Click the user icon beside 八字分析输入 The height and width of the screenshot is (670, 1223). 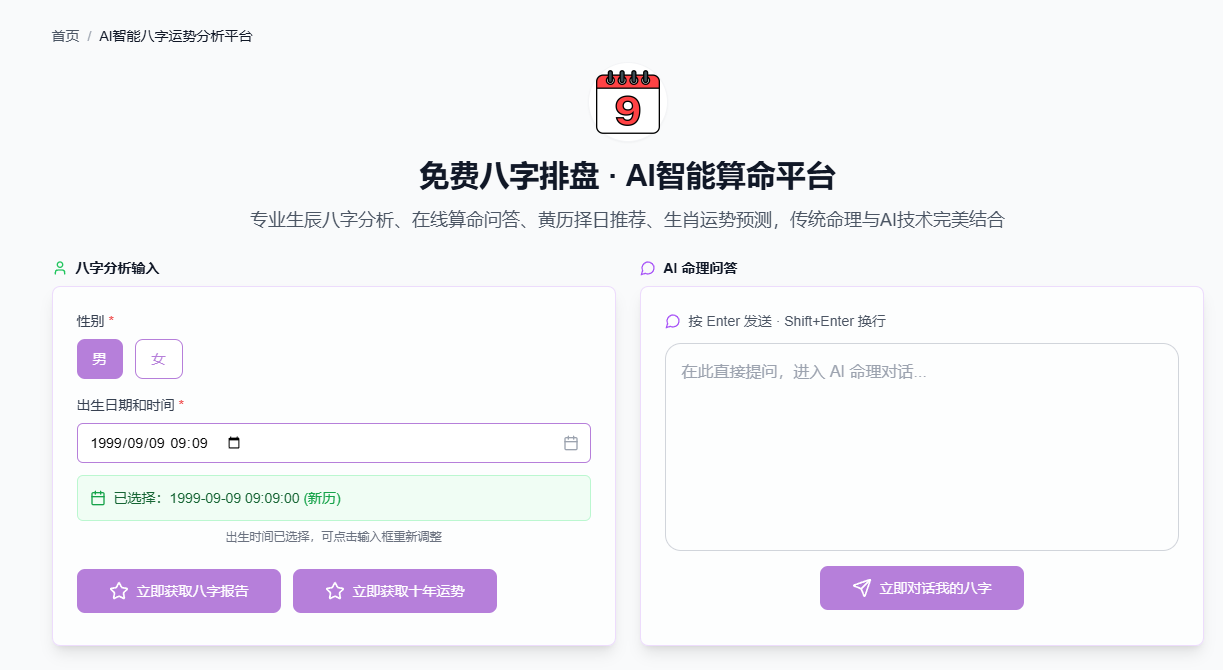(x=60, y=268)
